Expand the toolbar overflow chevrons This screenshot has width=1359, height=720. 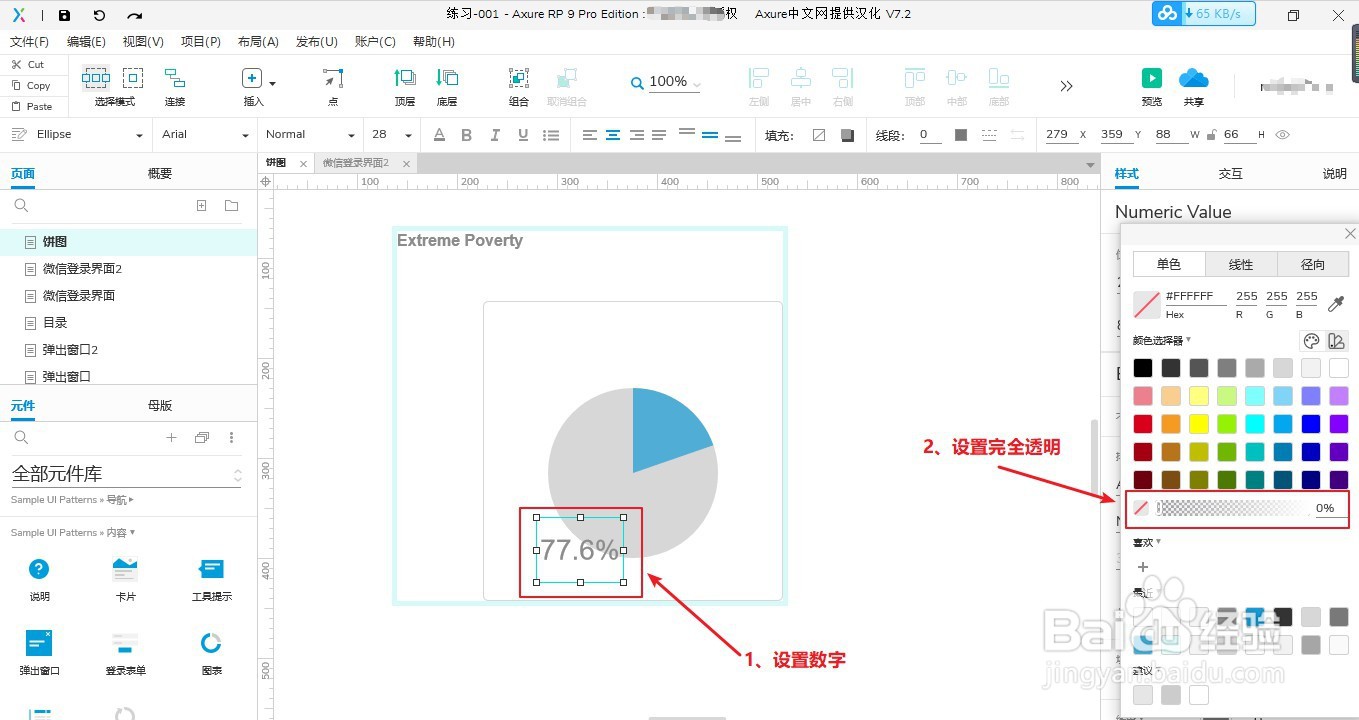point(1066,86)
